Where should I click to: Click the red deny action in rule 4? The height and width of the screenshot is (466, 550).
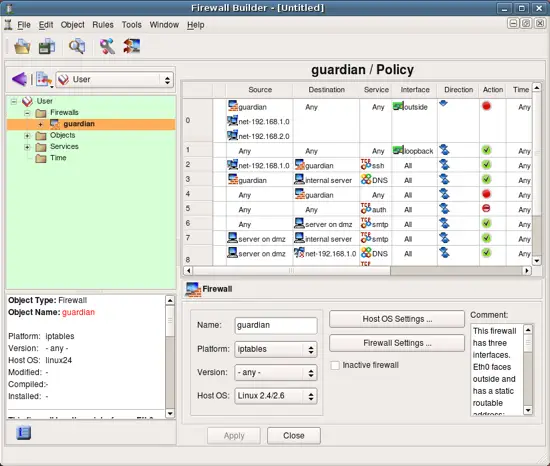point(486,194)
